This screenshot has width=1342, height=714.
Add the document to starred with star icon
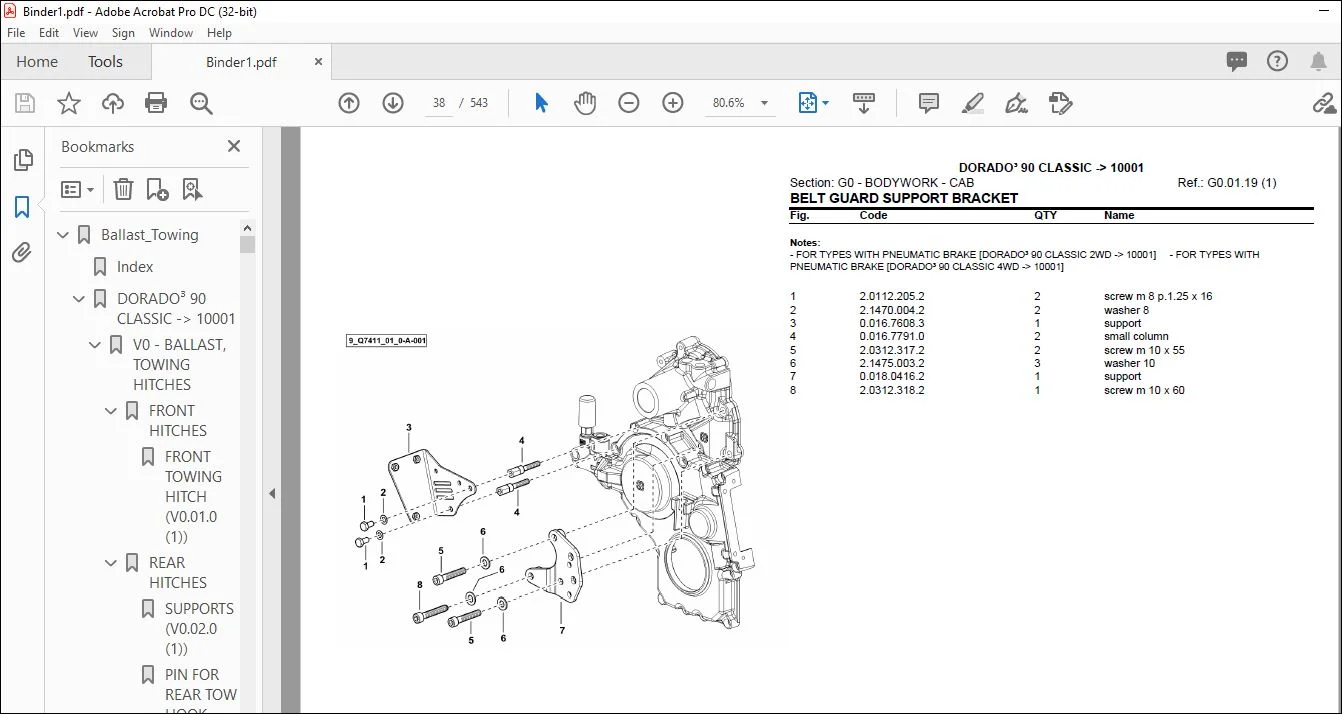pos(69,103)
